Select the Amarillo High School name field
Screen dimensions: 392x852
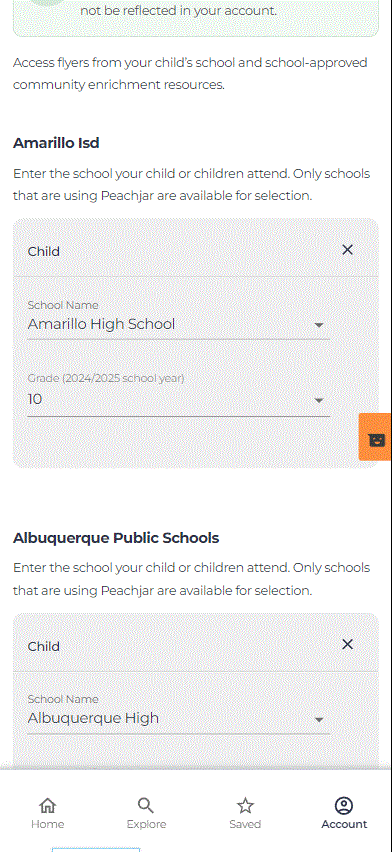click(178, 320)
